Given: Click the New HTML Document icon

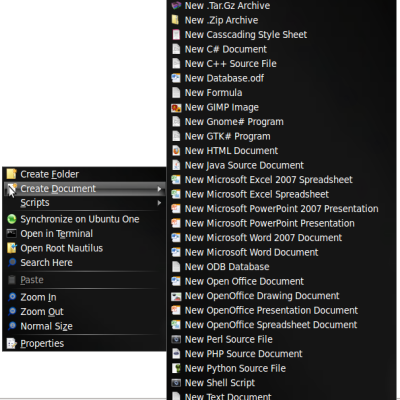Looking at the screenshot, I should (x=176, y=151).
